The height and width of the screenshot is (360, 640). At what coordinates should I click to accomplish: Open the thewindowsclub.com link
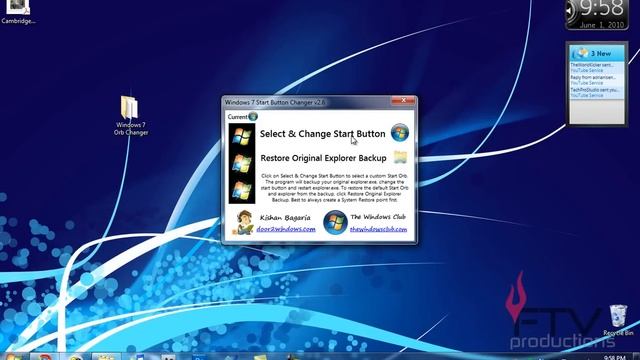(378, 229)
